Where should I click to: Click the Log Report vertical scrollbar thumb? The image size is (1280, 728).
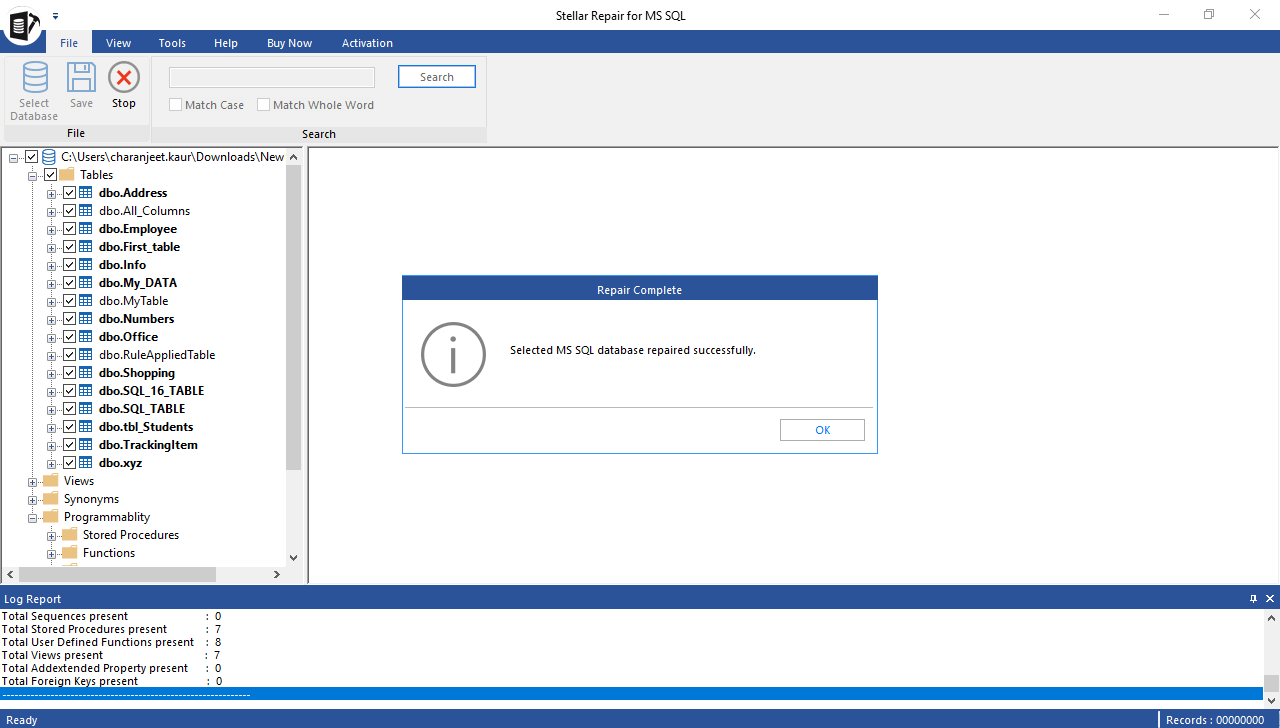(x=1271, y=684)
